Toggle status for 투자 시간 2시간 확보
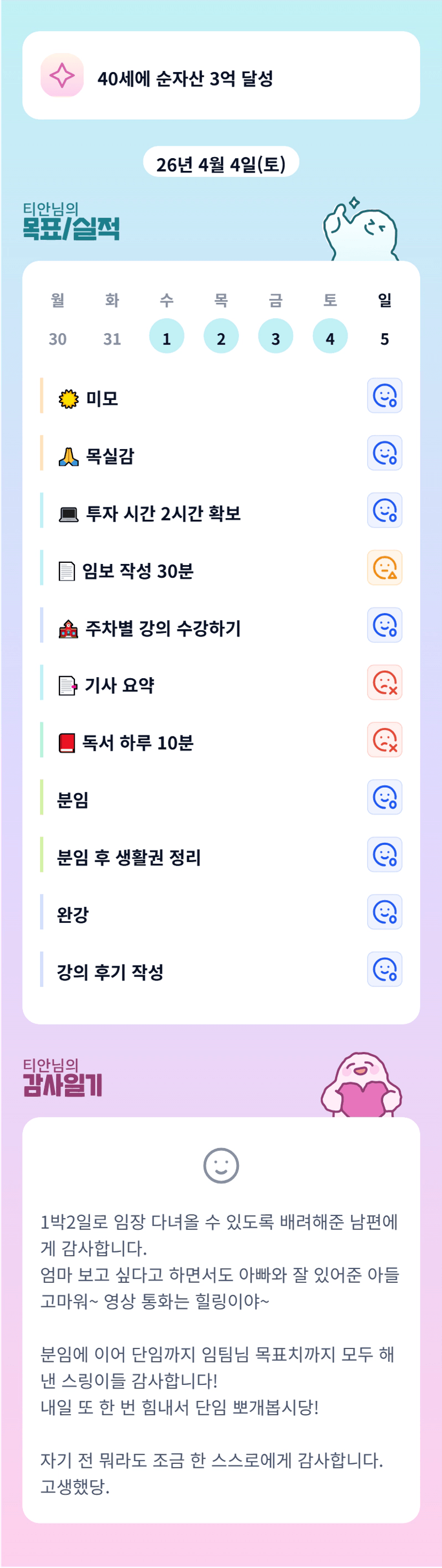The width and height of the screenshot is (442, 1568). pos(384,510)
